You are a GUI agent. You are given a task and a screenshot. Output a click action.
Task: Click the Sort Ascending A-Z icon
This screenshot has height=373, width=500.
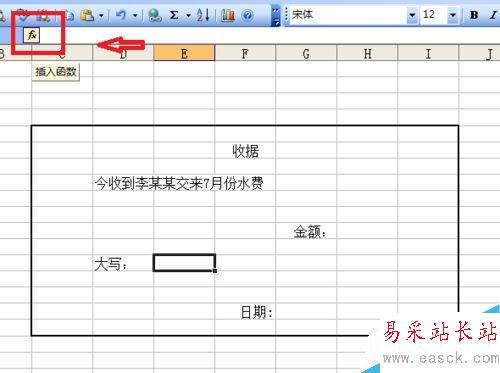(203, 15)
